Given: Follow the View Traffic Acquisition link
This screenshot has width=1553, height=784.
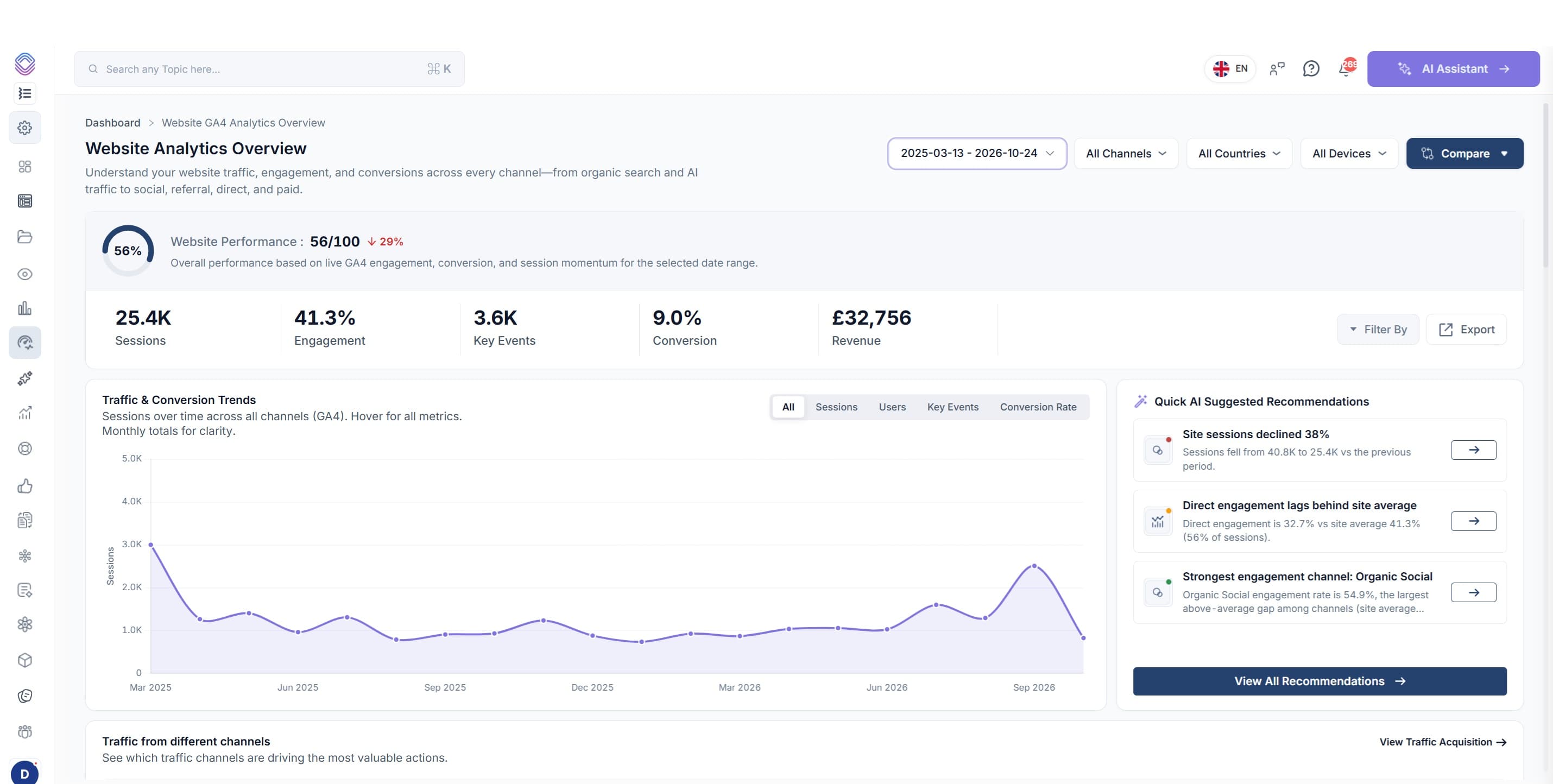Looking at the screenshot, I should [1443, 742].
